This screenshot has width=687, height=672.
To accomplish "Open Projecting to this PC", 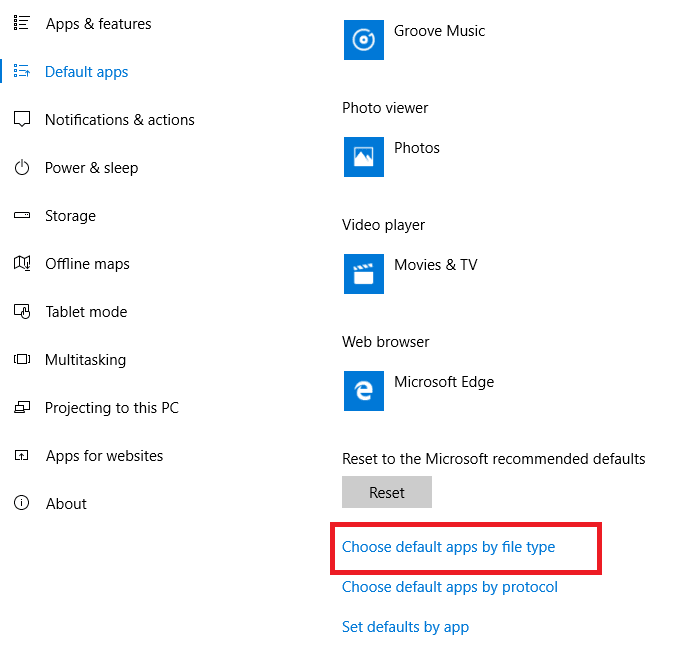I will (x=111, y=408).
